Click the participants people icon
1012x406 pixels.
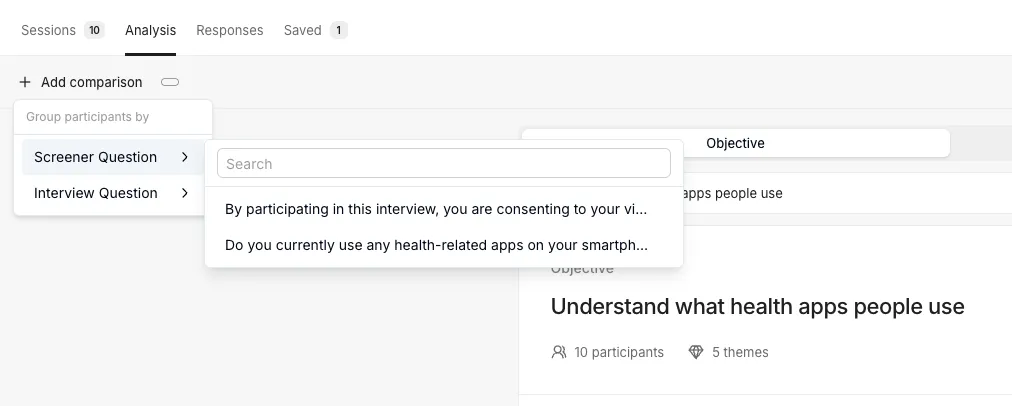[x=559, y=352]
